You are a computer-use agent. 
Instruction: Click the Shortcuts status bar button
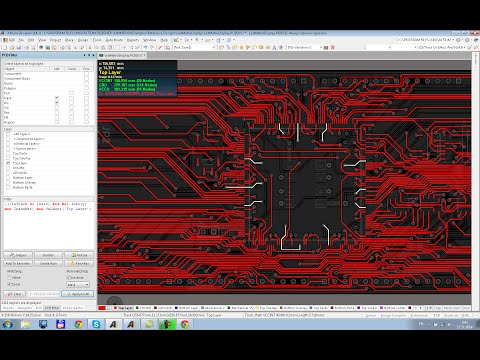[x=451, y=315]
